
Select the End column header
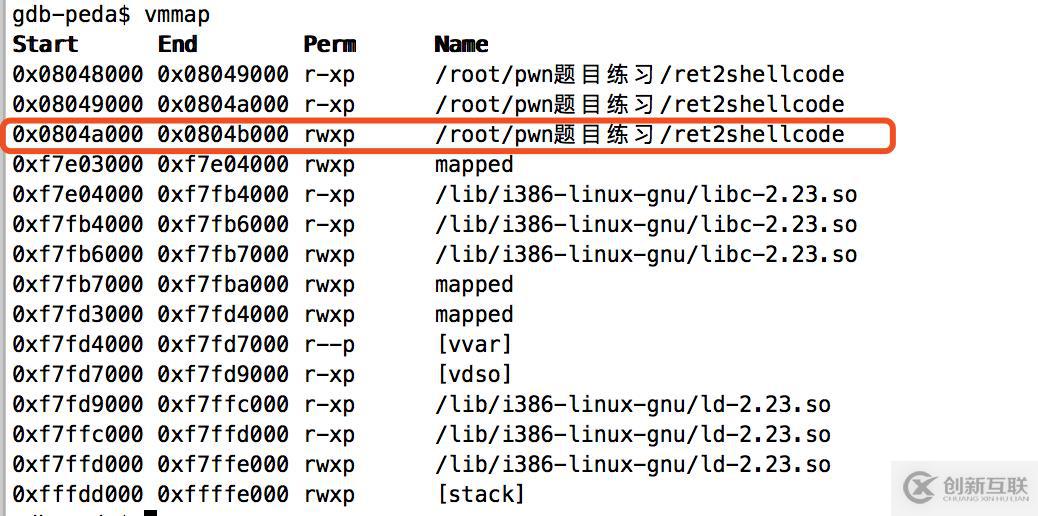click(x=177, y=44)
